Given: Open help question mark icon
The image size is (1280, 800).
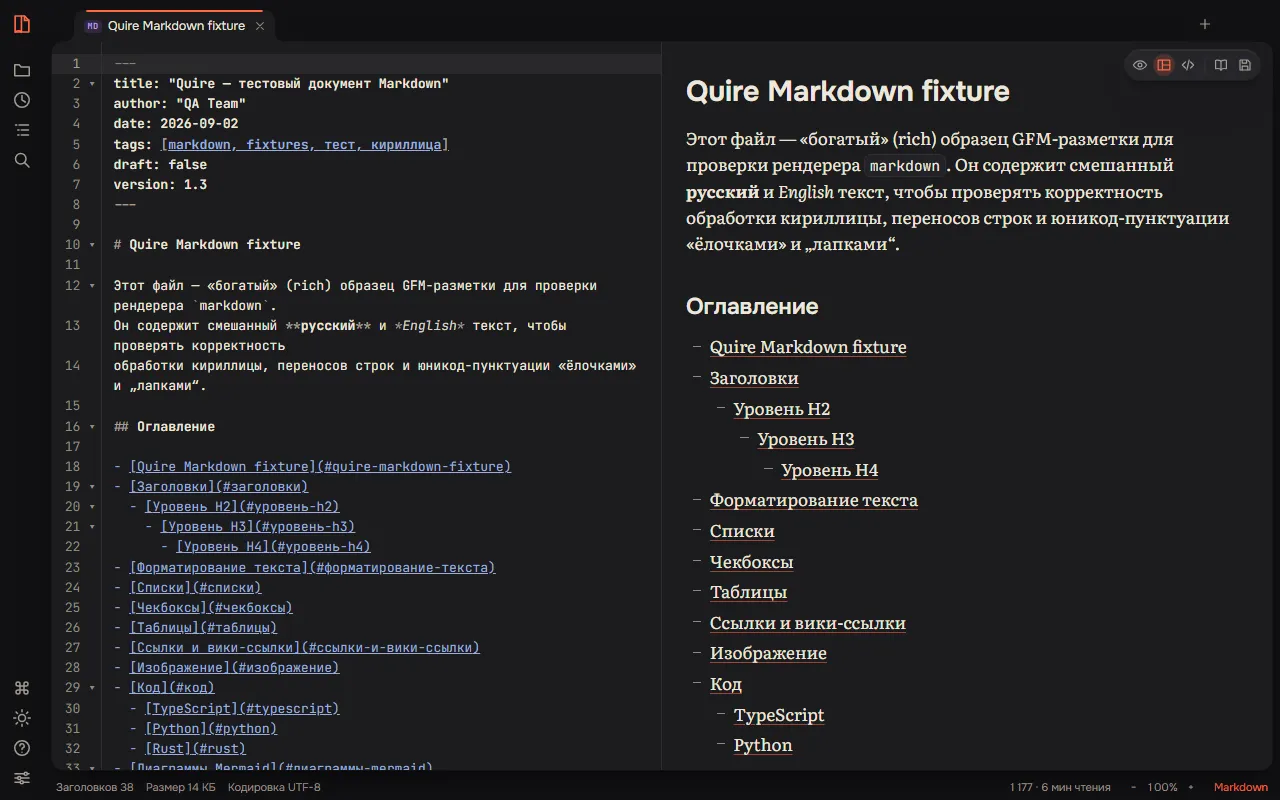Looking at the screenshot, I should coord(22,748).
